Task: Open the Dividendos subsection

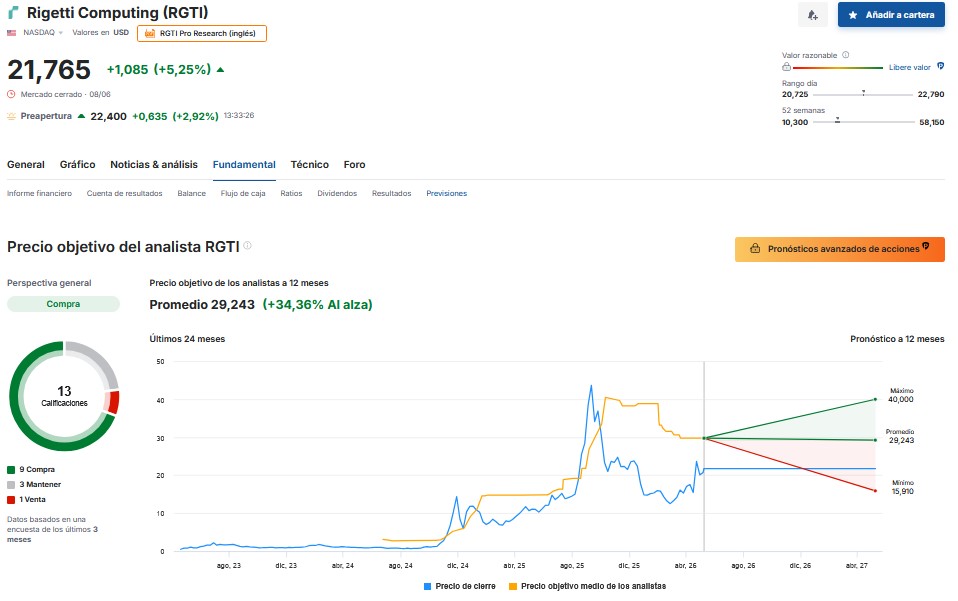Action: click(x=337, y=194)
